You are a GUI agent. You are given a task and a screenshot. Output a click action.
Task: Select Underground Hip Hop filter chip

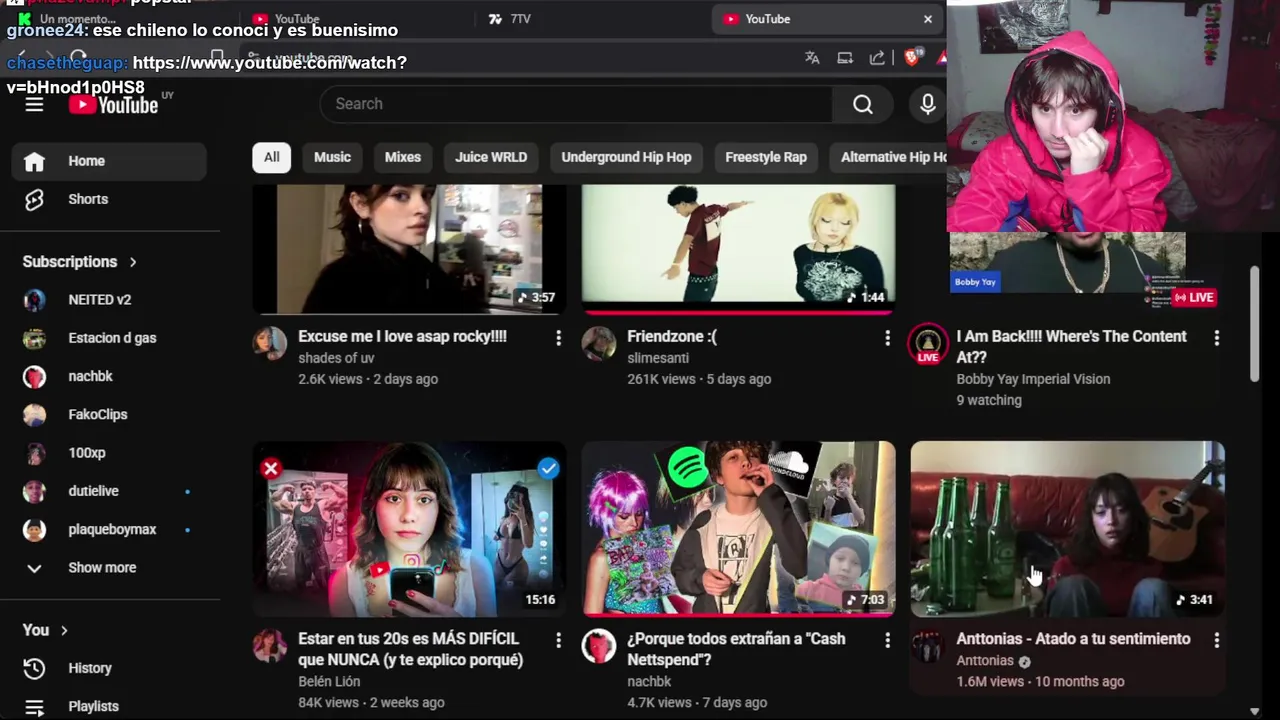[626, 157]
